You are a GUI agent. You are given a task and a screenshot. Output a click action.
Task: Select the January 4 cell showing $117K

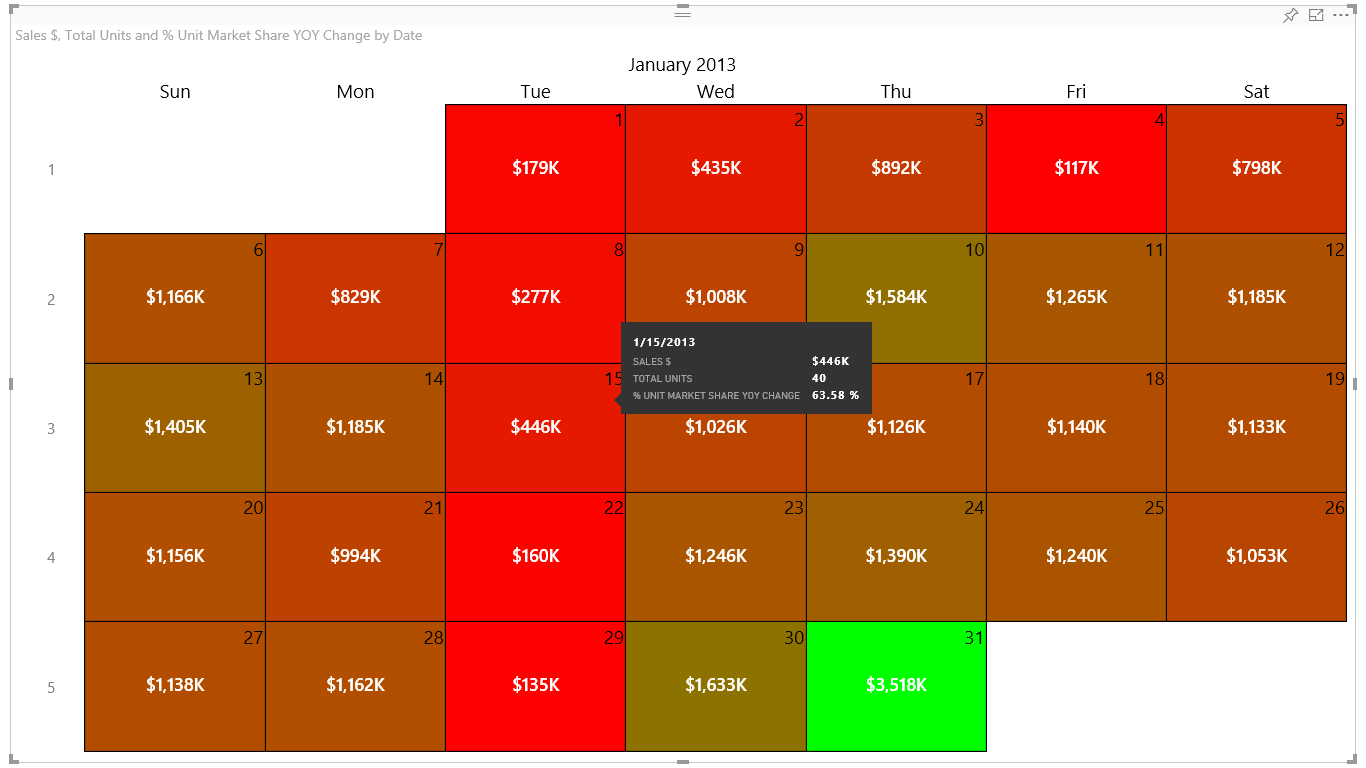click(x=1076, y=169)
